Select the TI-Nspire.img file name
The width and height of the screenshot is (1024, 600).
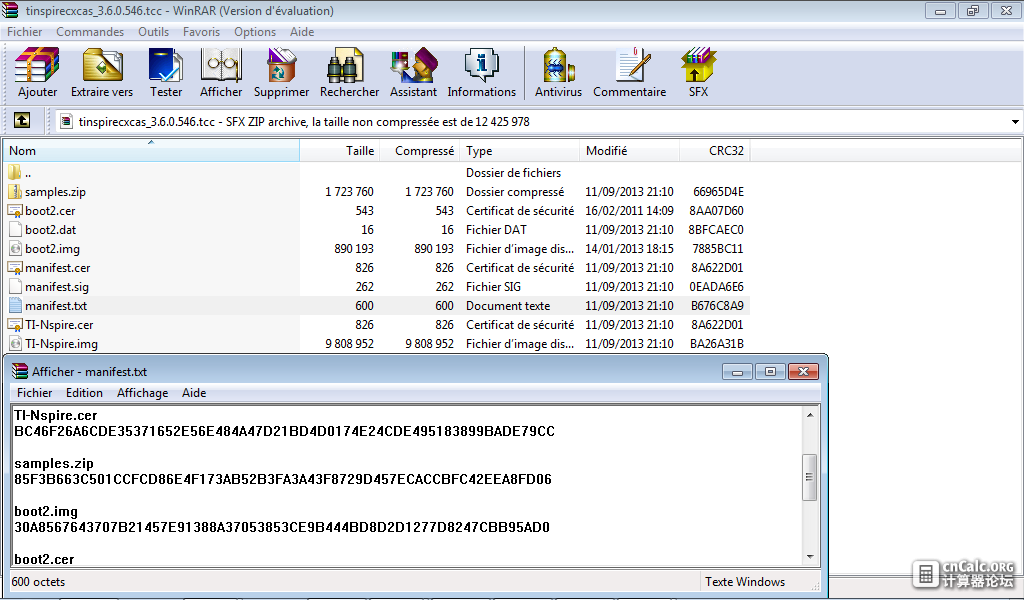coord(61,343)
